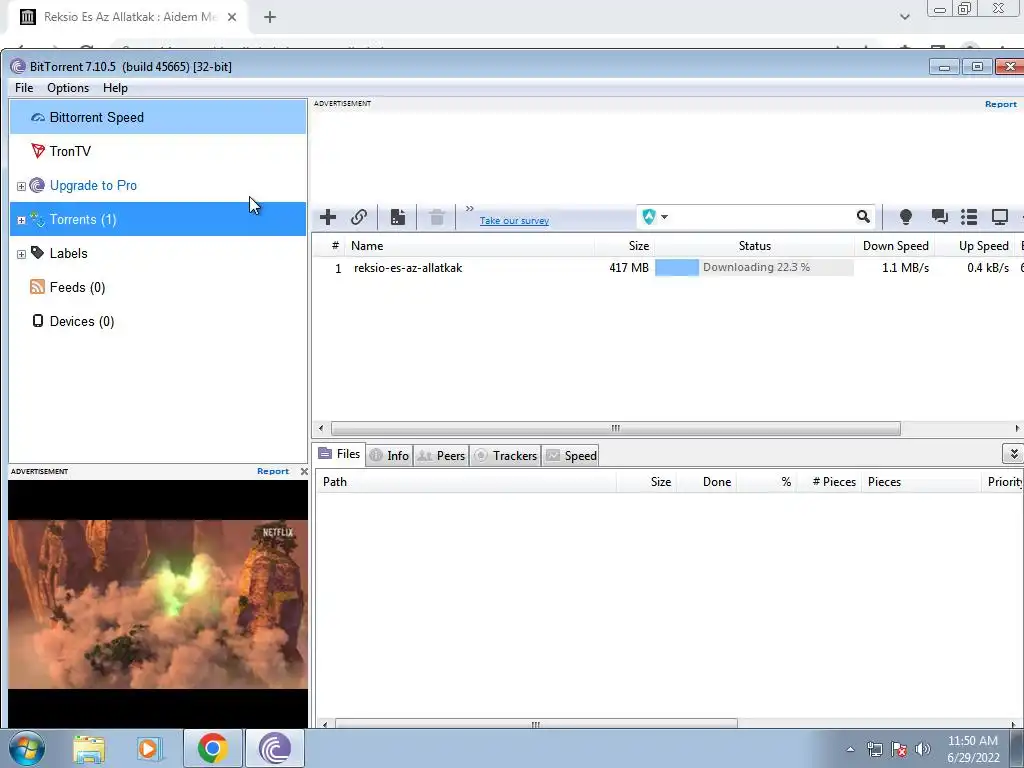Click the TronTV logo icon
The image size is (1024, 768).
pyautogui.click(x=38, y=151)
